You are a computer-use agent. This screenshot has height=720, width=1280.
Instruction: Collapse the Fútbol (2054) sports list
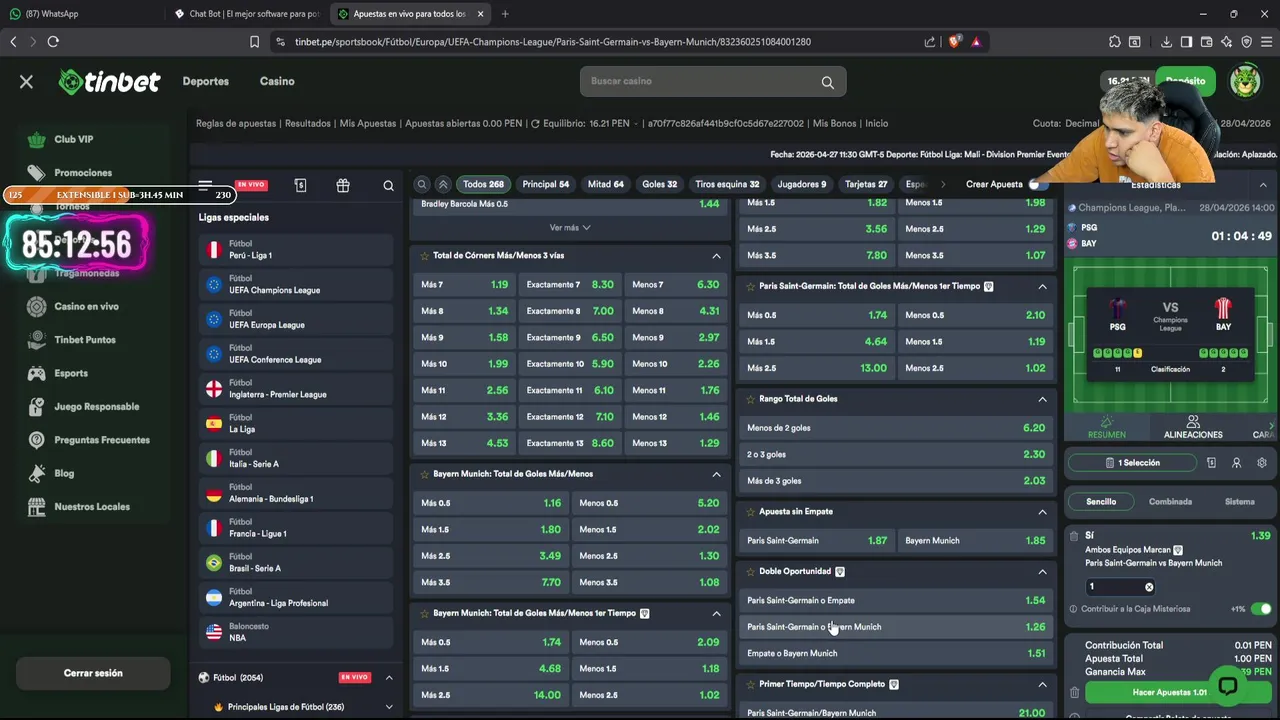[389, 678]
